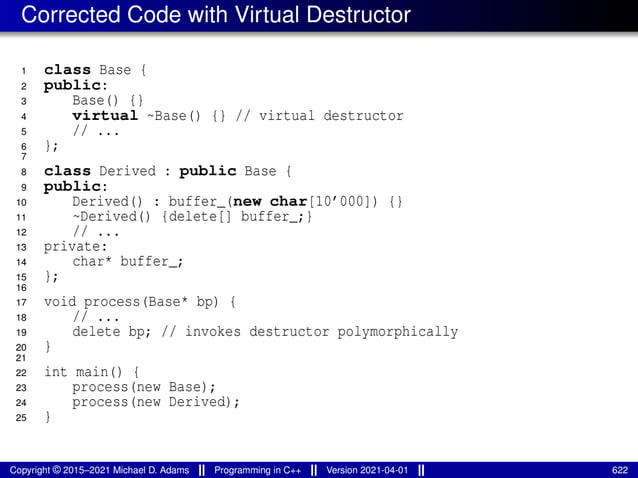The width and height of the screenshot is (638, 478).
Task: Click the '~Derived() {delete[] buffer_;}' line
Action: pyautogui.click(x=192, y=216)
